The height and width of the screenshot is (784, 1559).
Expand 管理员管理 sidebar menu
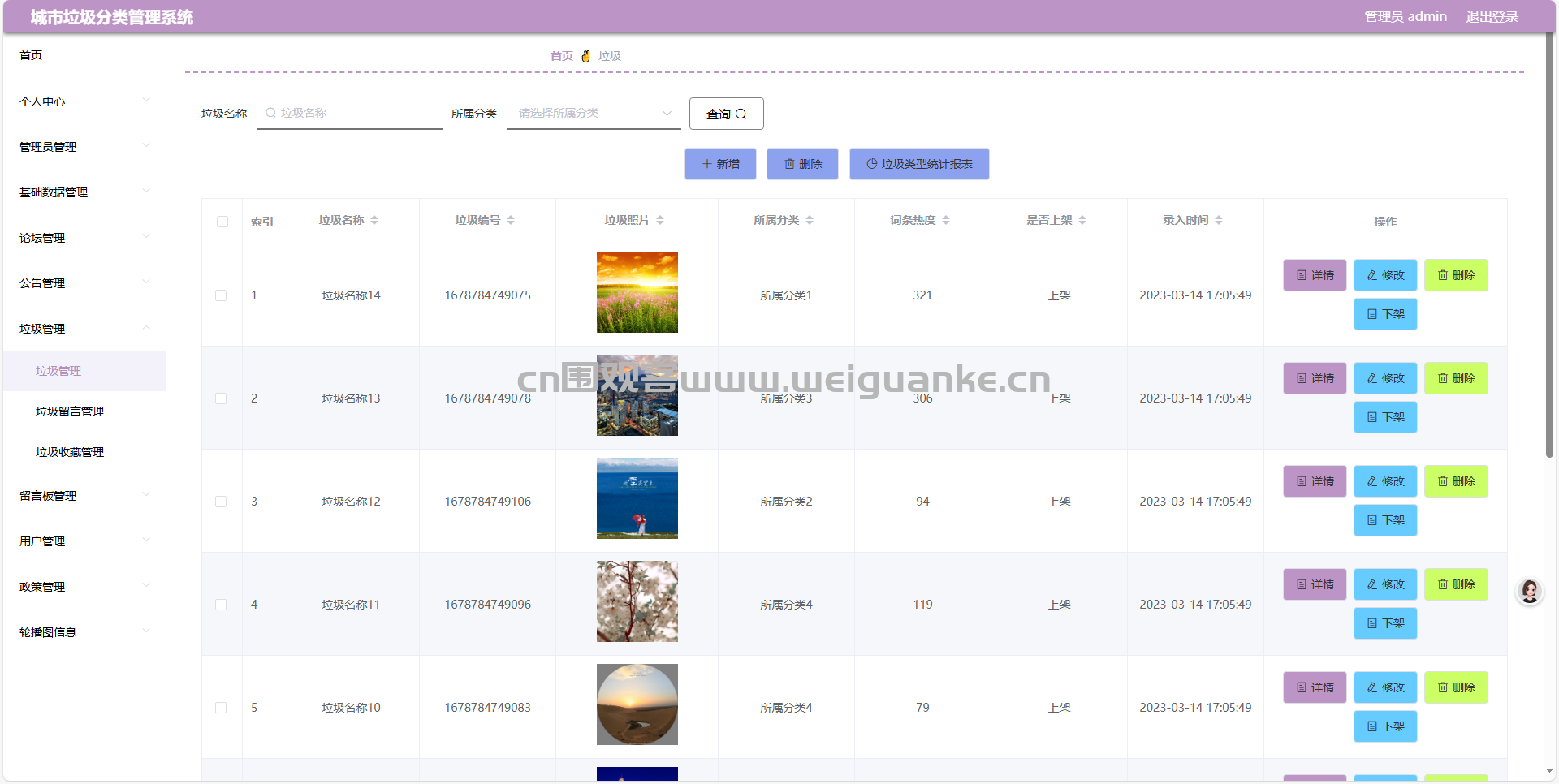(84, 147)
